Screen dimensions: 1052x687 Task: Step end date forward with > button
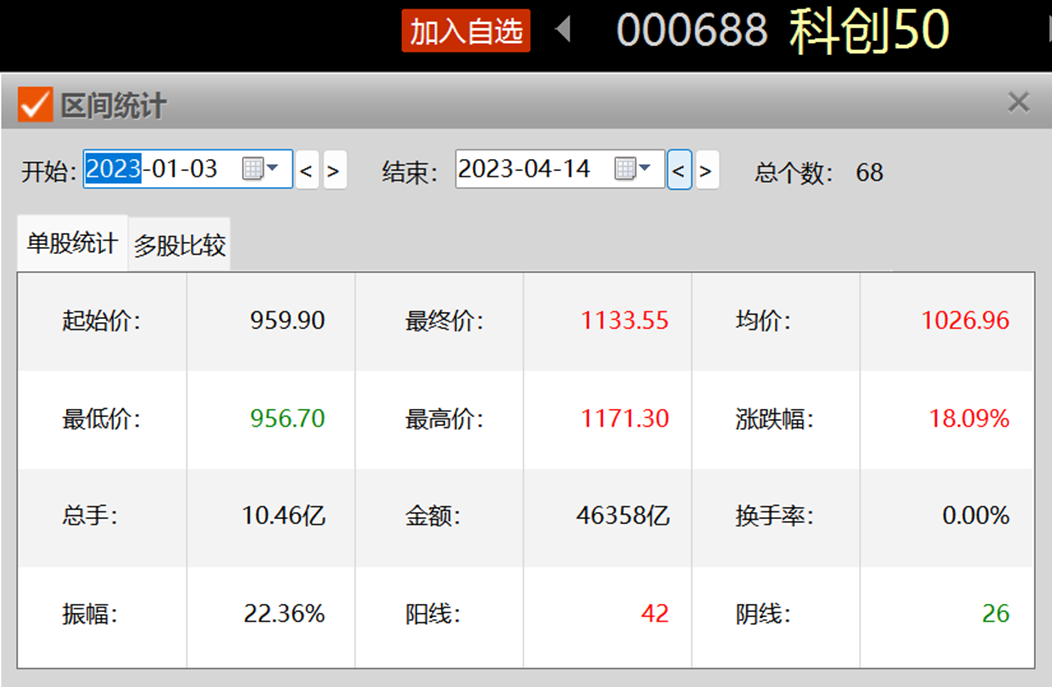tap(707, 170)
